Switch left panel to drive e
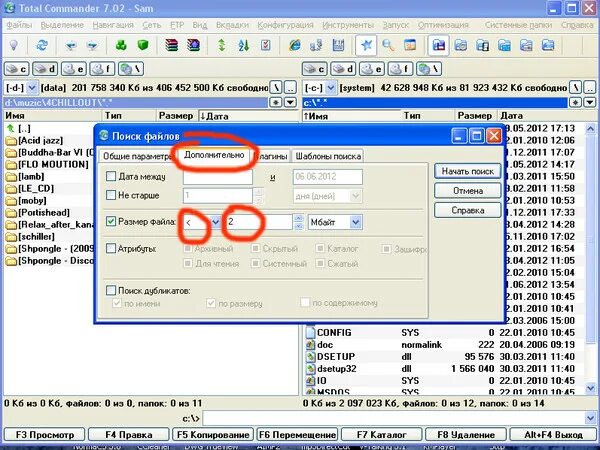The width and height of the screenshot is (600, 450). click(x=73, y=69)
